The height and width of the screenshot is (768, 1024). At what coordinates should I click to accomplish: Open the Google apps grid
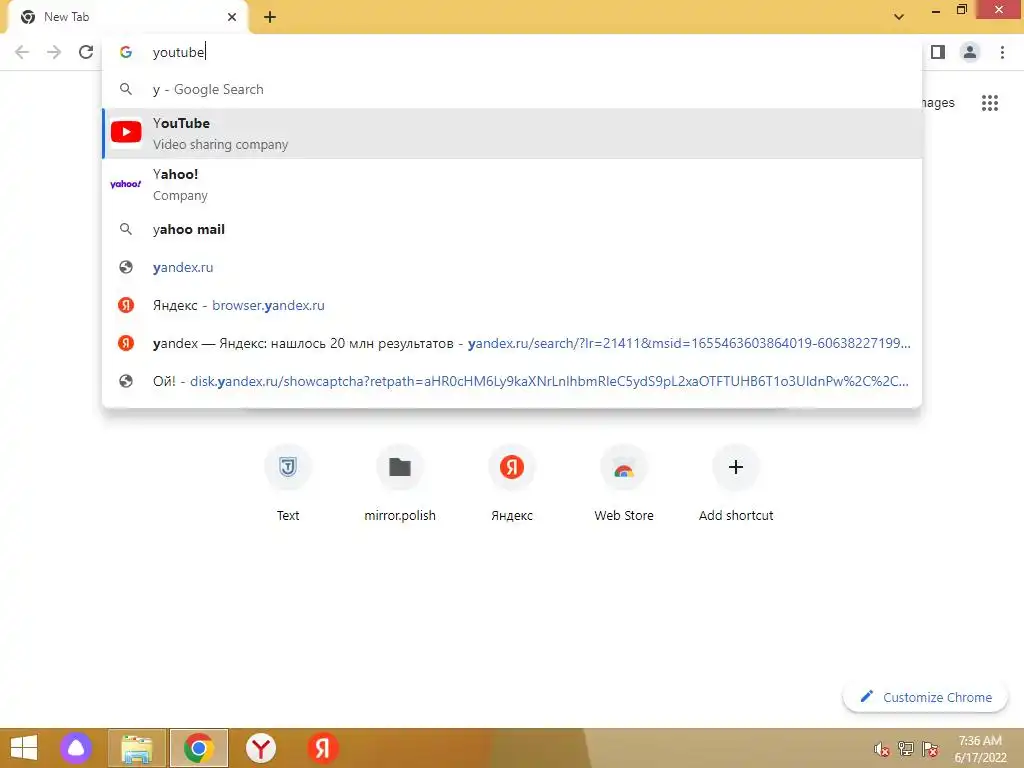[x=990, y=103]
